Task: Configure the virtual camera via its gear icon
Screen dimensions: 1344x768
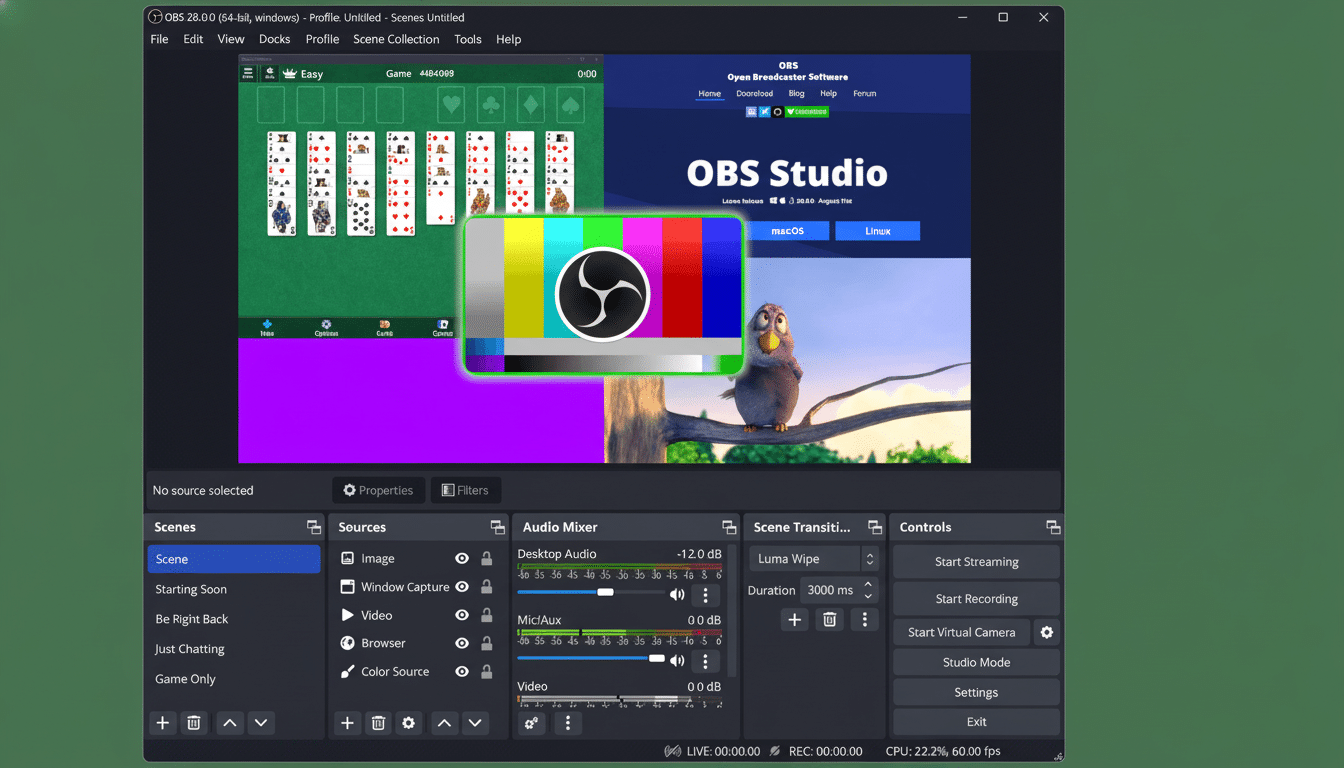Action: click(x=1046, y=632)
